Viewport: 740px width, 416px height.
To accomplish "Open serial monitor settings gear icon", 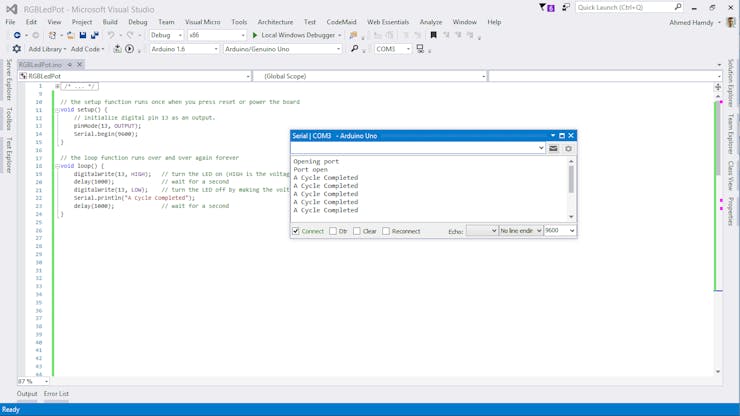I will (x=568, y=148).
